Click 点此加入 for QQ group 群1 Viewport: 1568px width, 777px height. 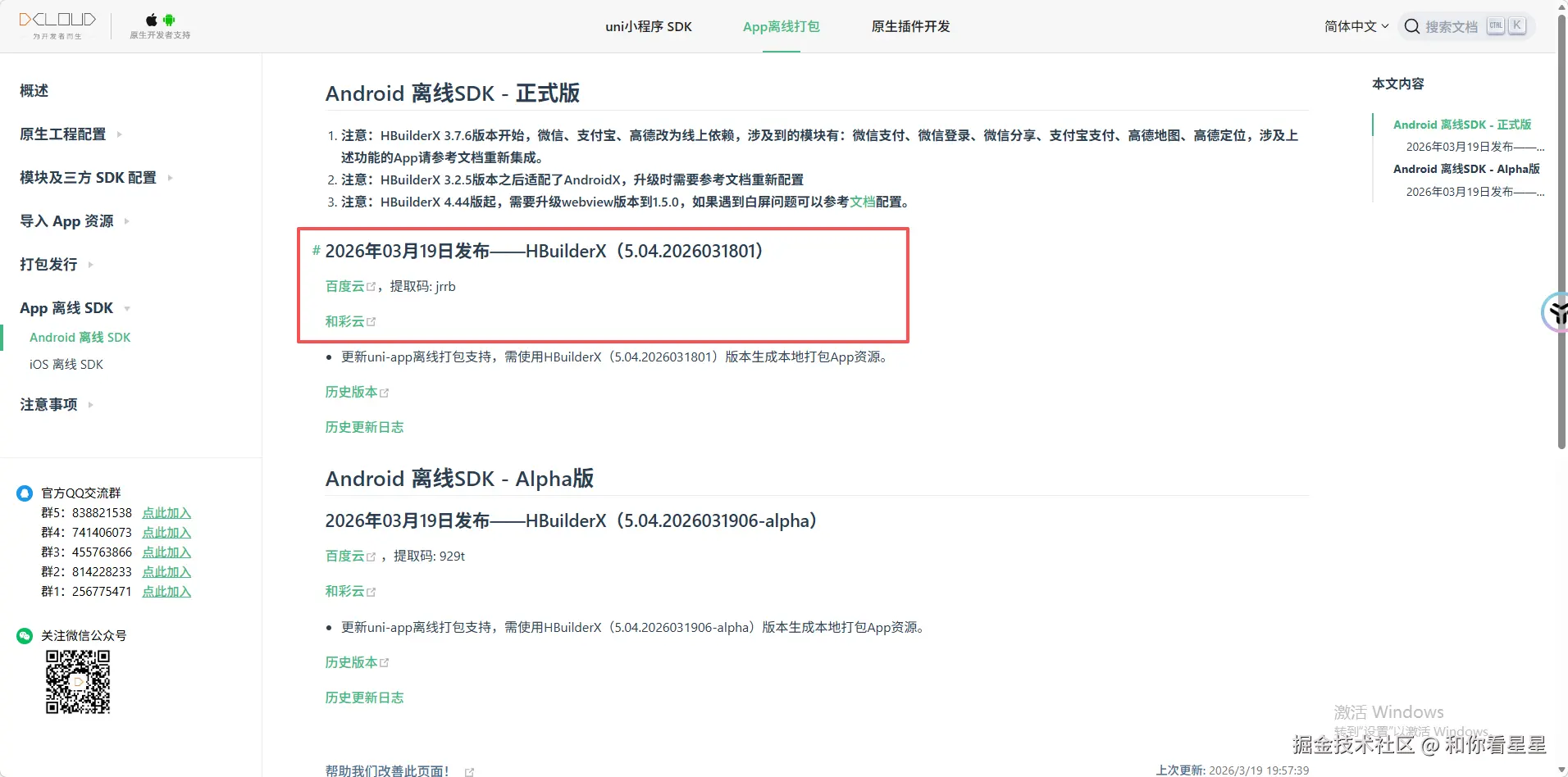[166, 592]
